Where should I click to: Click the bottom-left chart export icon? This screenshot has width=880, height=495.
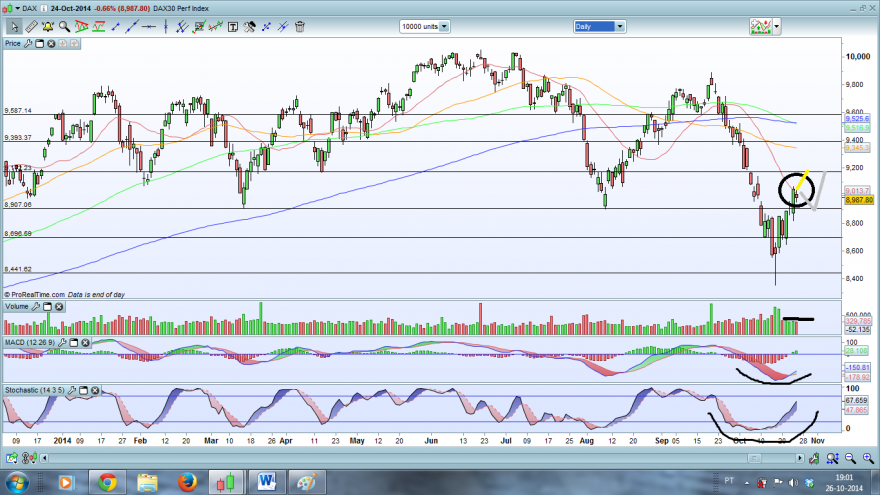click(x=11, y=459)
